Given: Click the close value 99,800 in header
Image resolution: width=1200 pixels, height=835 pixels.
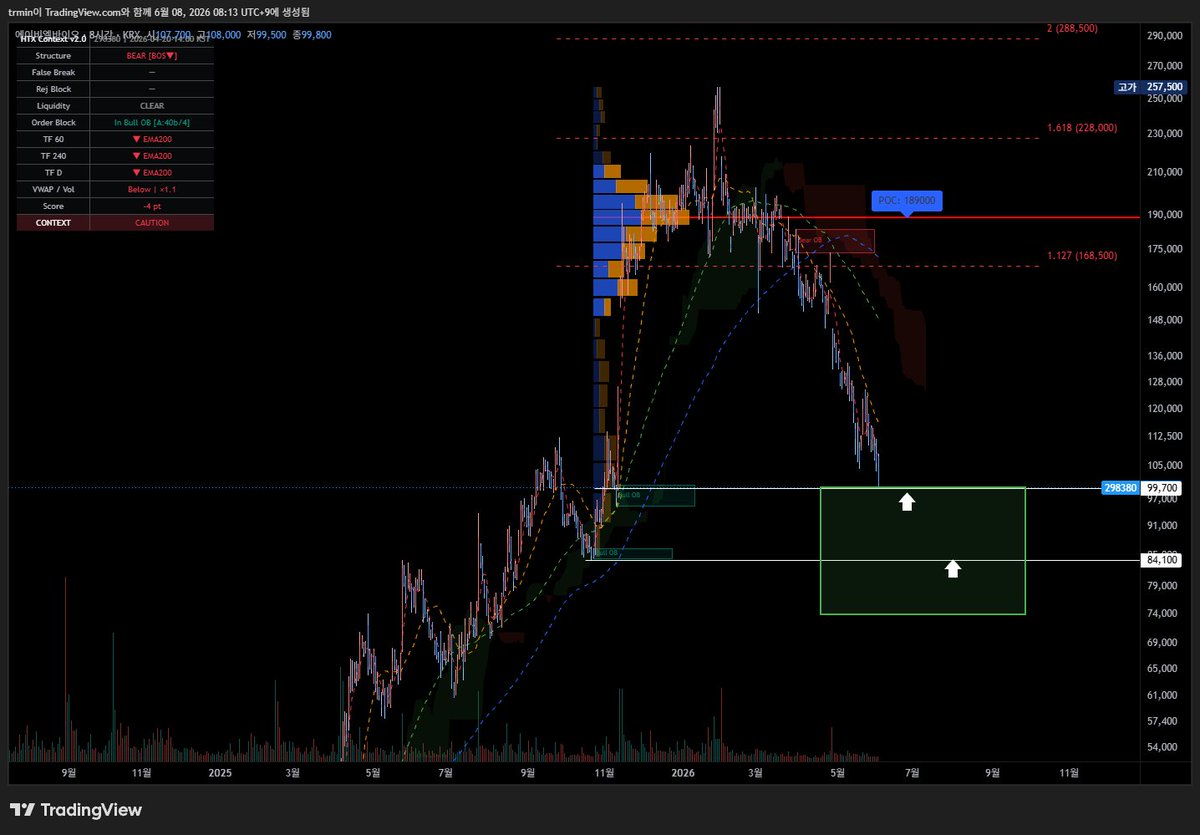Looking at the screenshot, I should 314,35.
